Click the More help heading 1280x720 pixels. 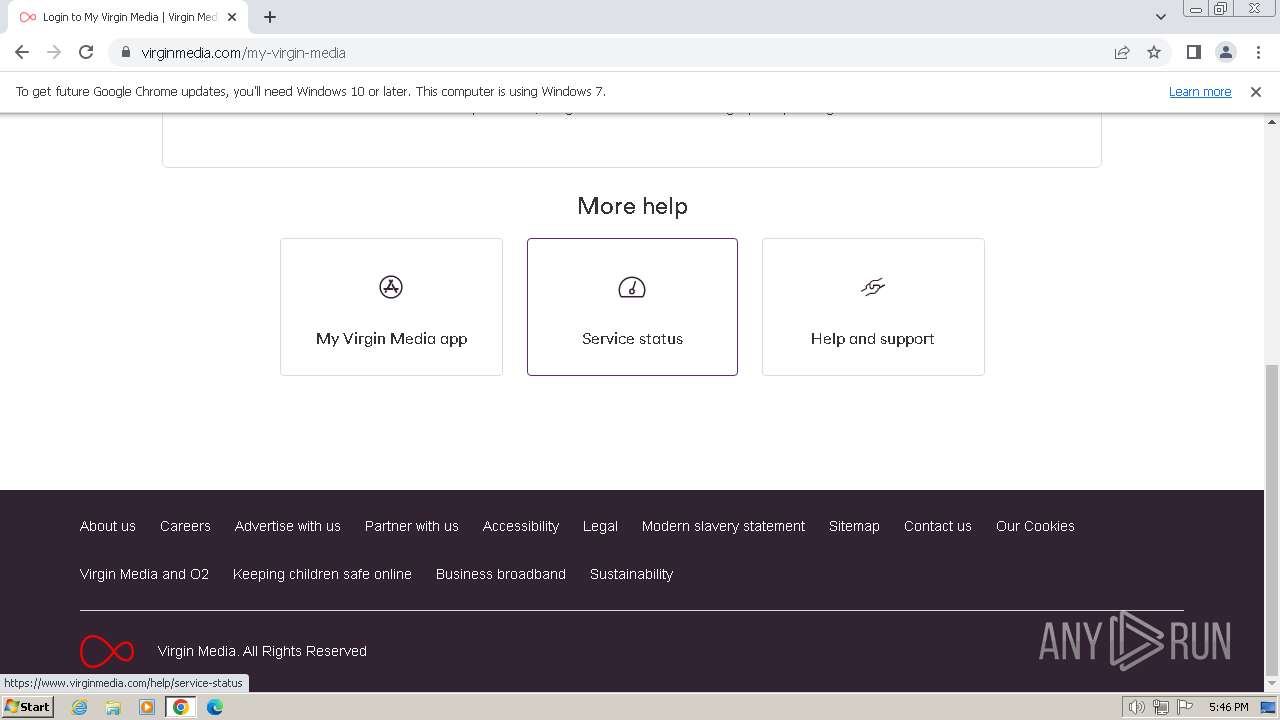pyautogui.click(x=632, y=206)
